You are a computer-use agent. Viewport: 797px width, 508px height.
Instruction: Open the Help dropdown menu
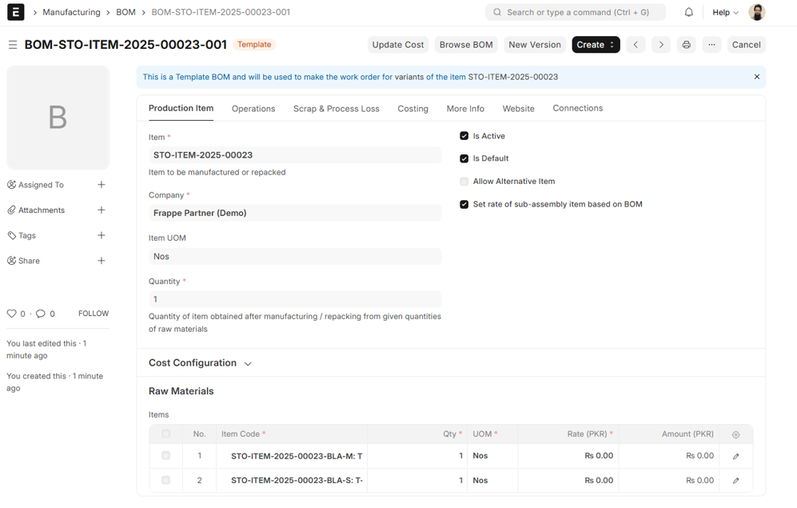coord(725,13)
